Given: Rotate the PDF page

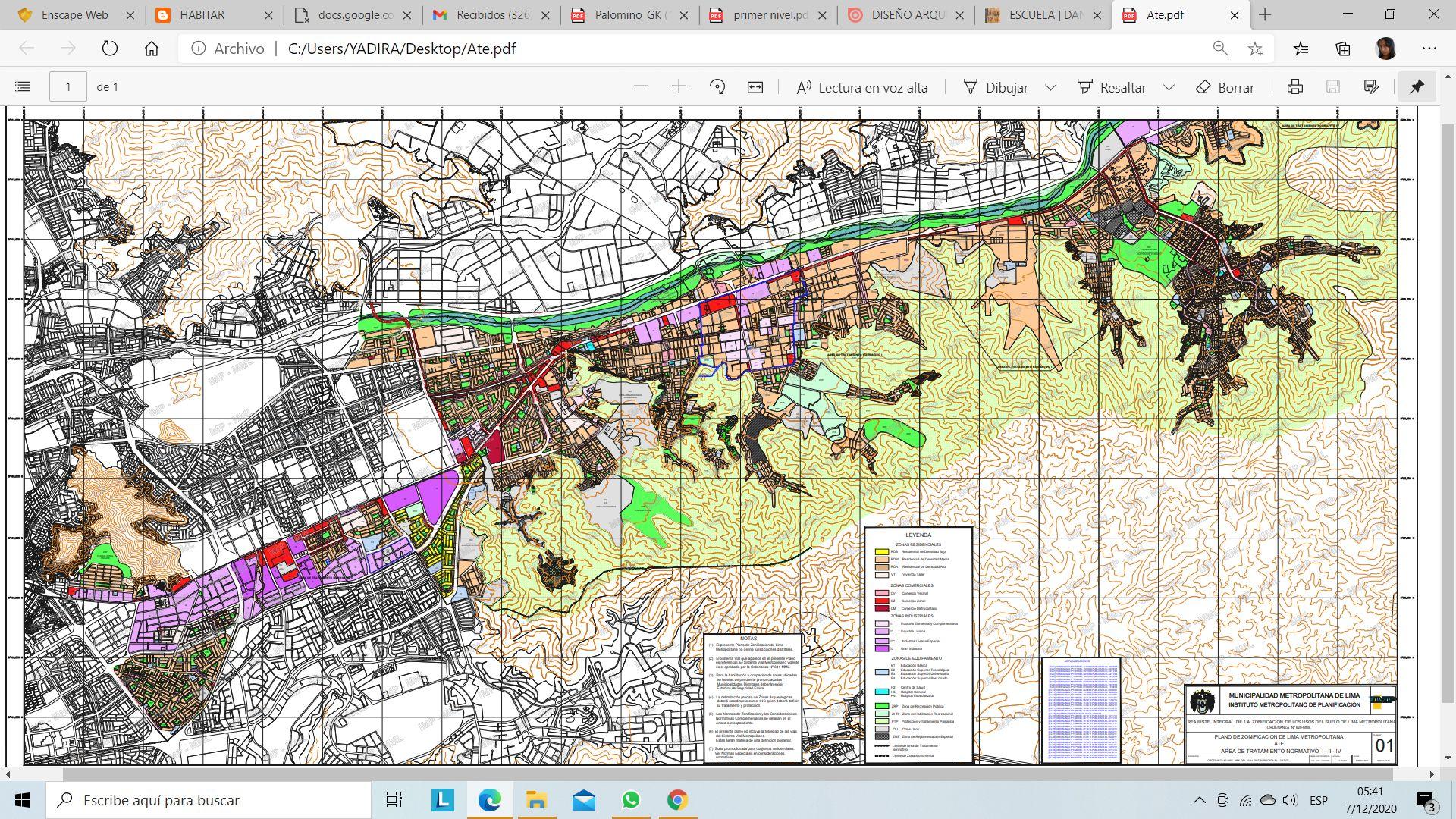Looking at the screenshot, I should click(717, 87).
